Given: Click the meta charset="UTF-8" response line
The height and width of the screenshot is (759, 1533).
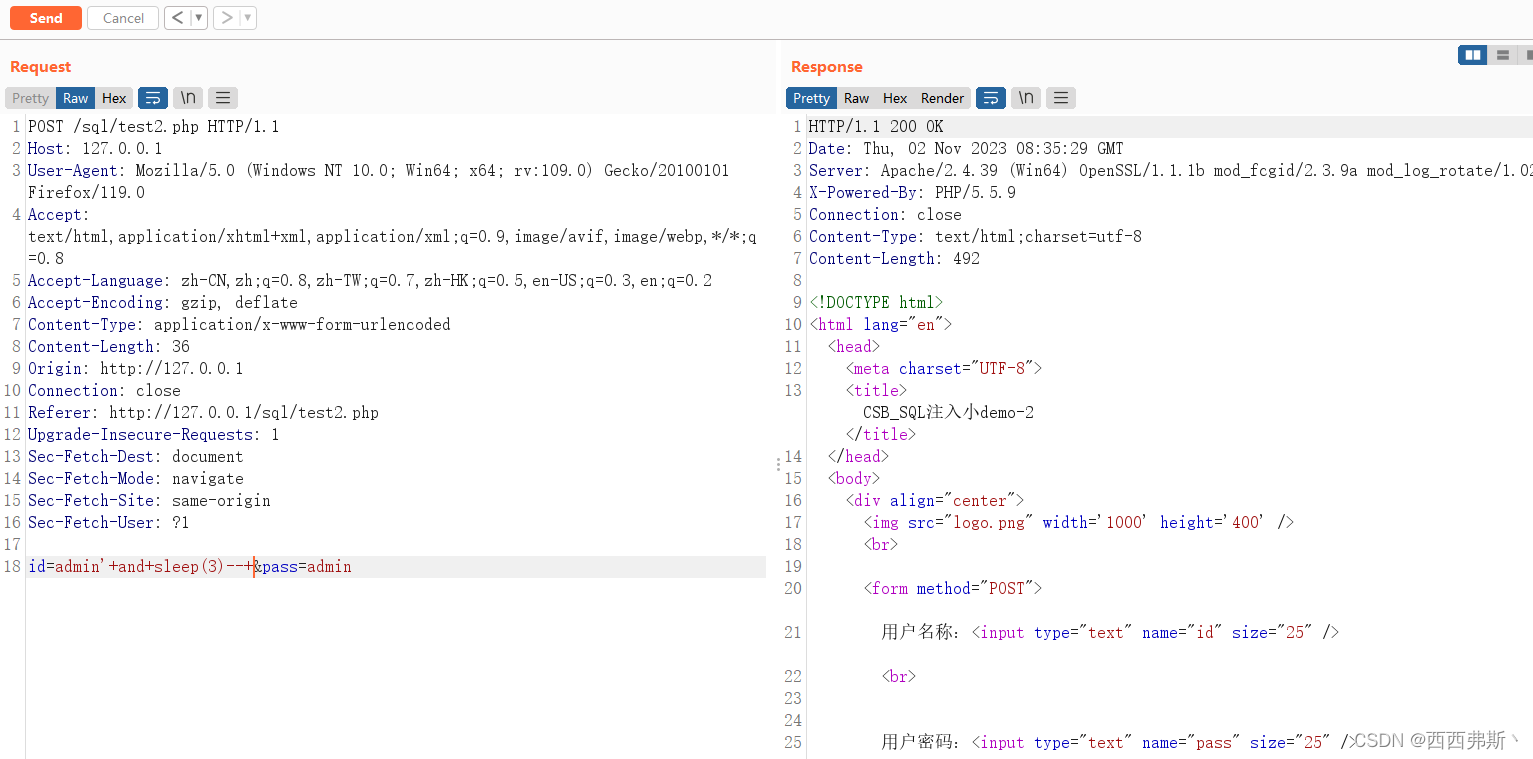Looking at the screenshot, I should click(944, 369).
